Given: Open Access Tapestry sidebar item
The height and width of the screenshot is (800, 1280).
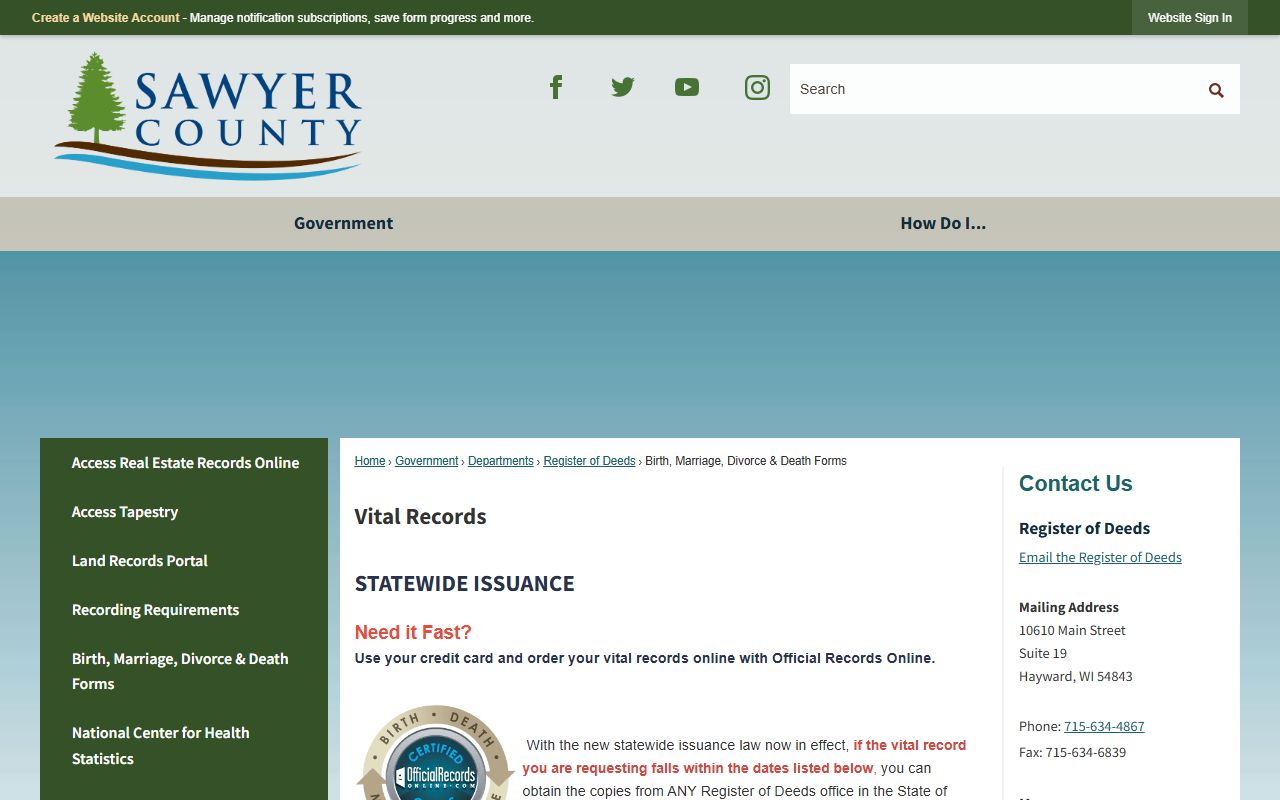Looking at the screenshot, I should pyautogui.click(x=125, y=512).
